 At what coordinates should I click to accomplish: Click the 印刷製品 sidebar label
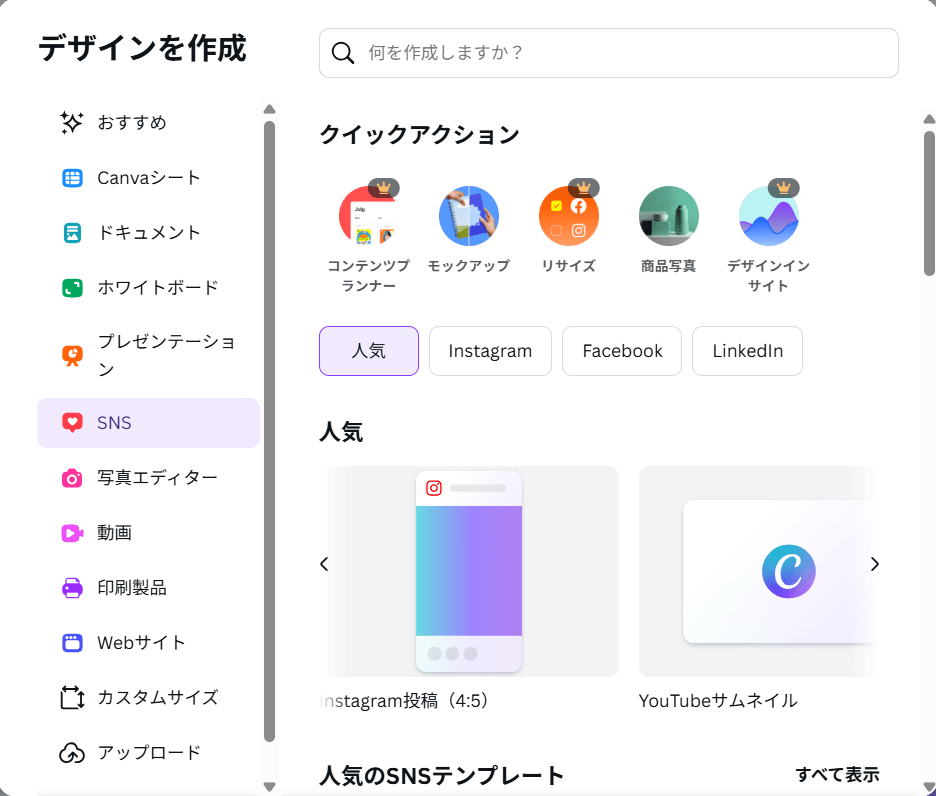coord(132,588)
